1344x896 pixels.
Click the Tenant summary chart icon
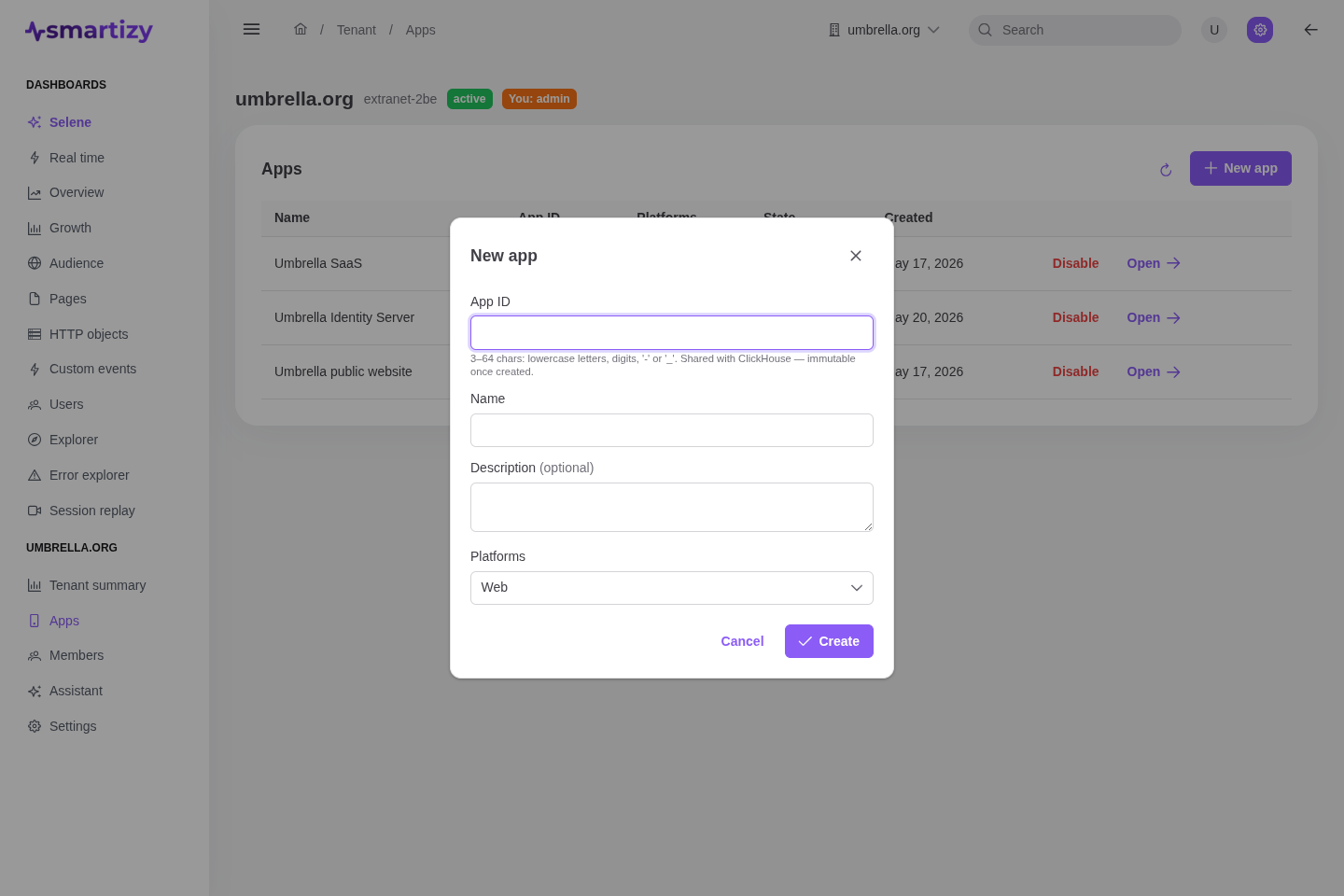click(x=35, y=585)
